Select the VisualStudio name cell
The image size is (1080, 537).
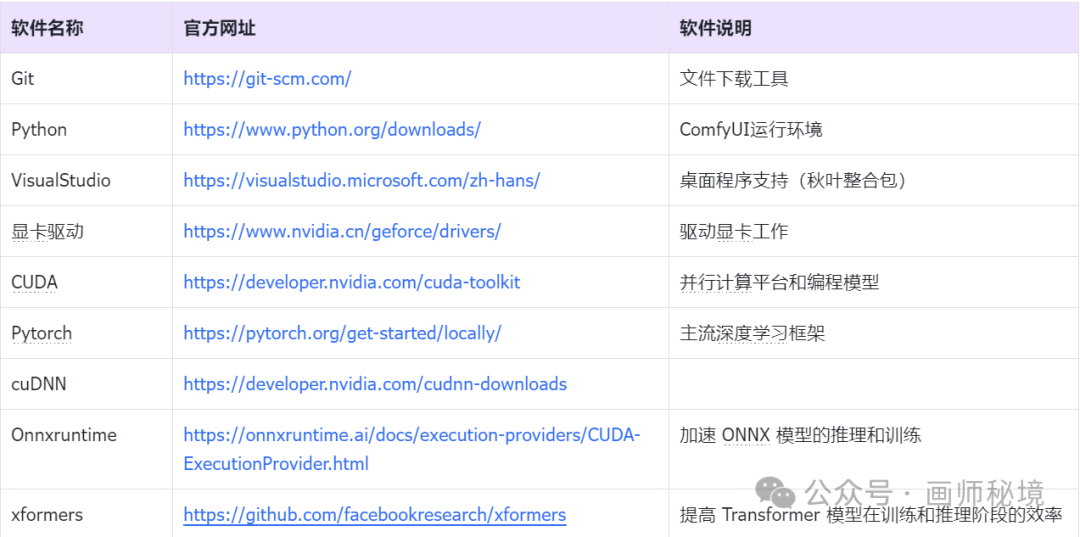point(86,180)
